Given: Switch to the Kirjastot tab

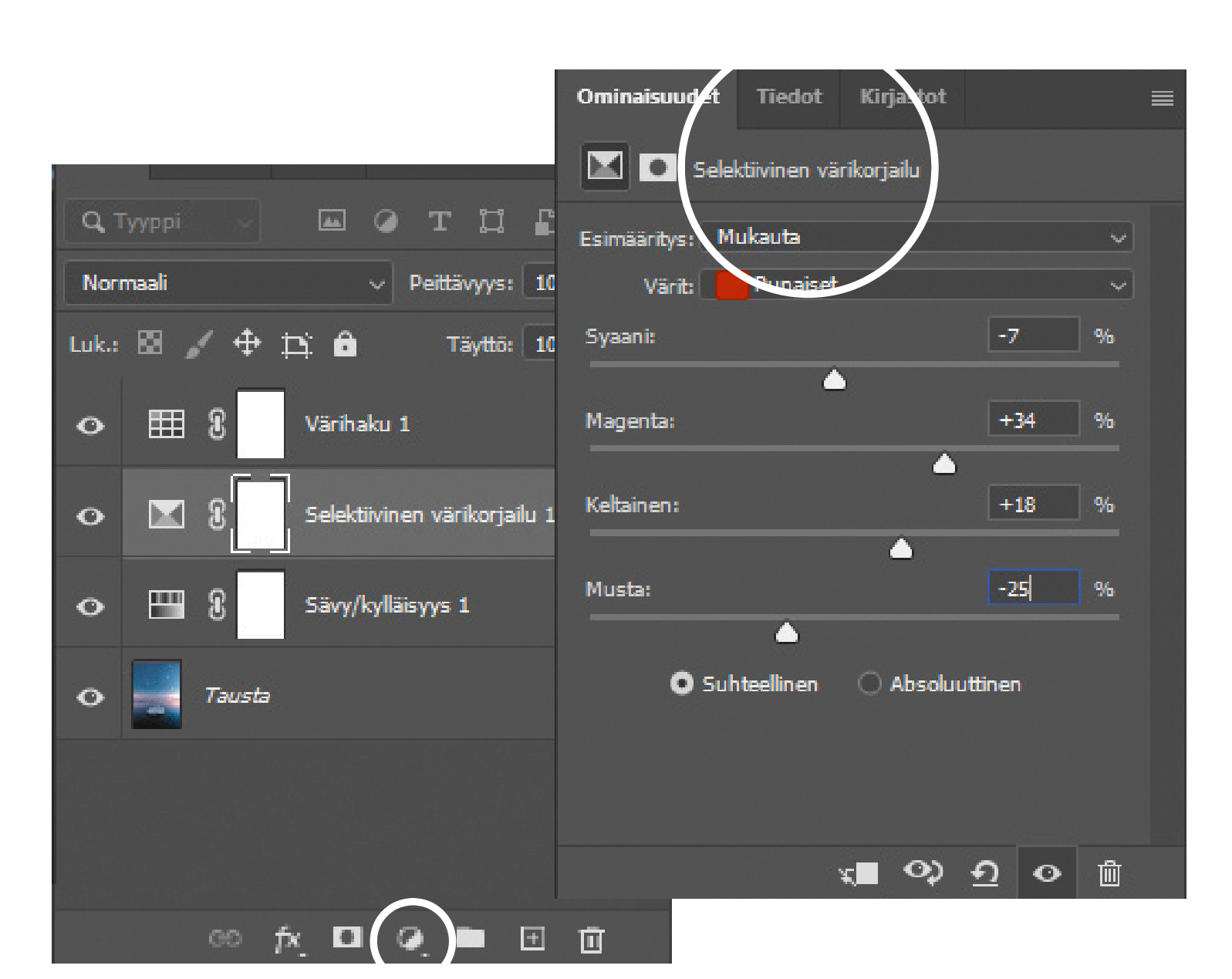Looking at the screenshot, I should [x=902, y=96].
